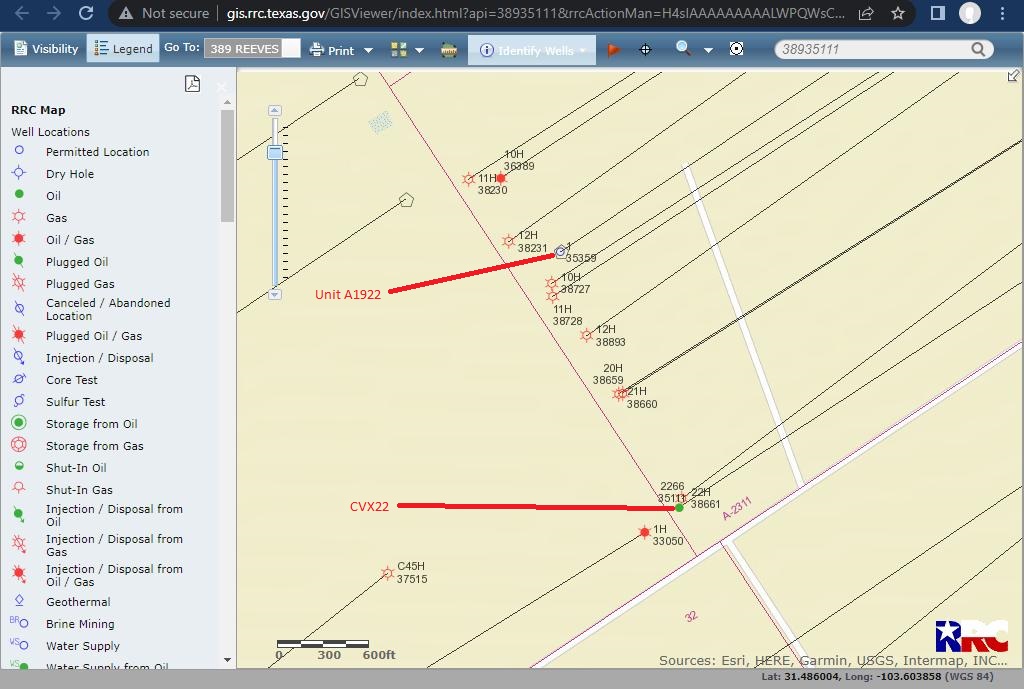Click the map zoom slider handle
The width and height of the screenshot is (1024, 689).
275,152
